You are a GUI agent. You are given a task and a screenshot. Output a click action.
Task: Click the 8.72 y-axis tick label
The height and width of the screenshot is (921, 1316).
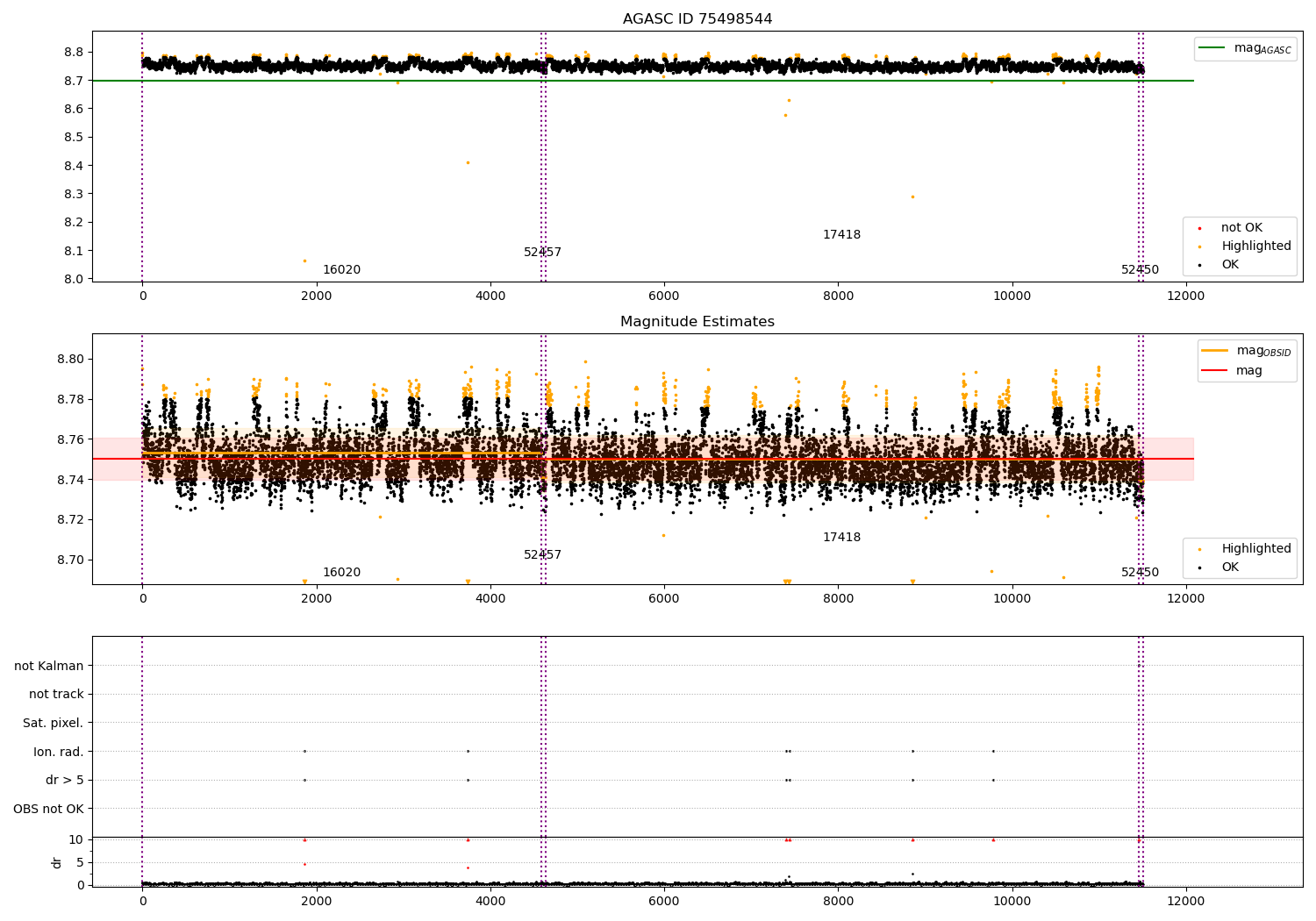(70, 519)
